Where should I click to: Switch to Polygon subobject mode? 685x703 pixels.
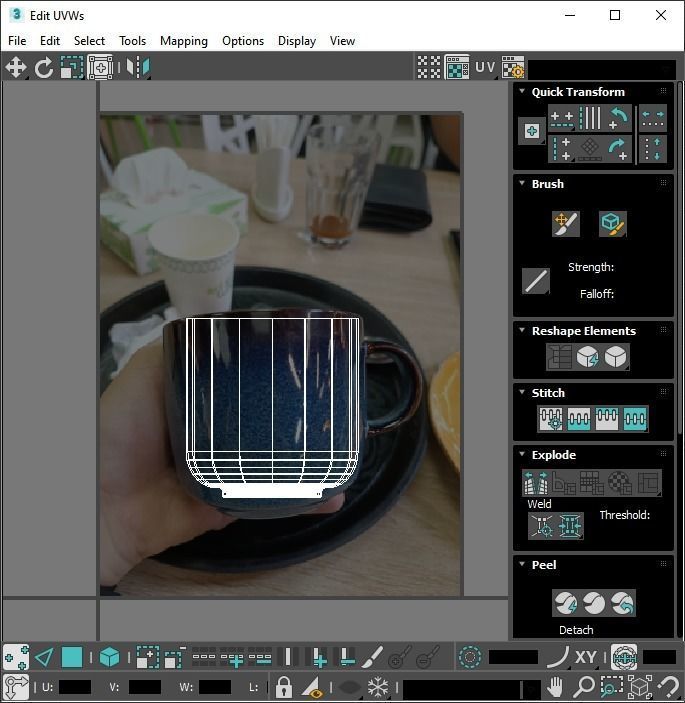[x=72, y=657]
